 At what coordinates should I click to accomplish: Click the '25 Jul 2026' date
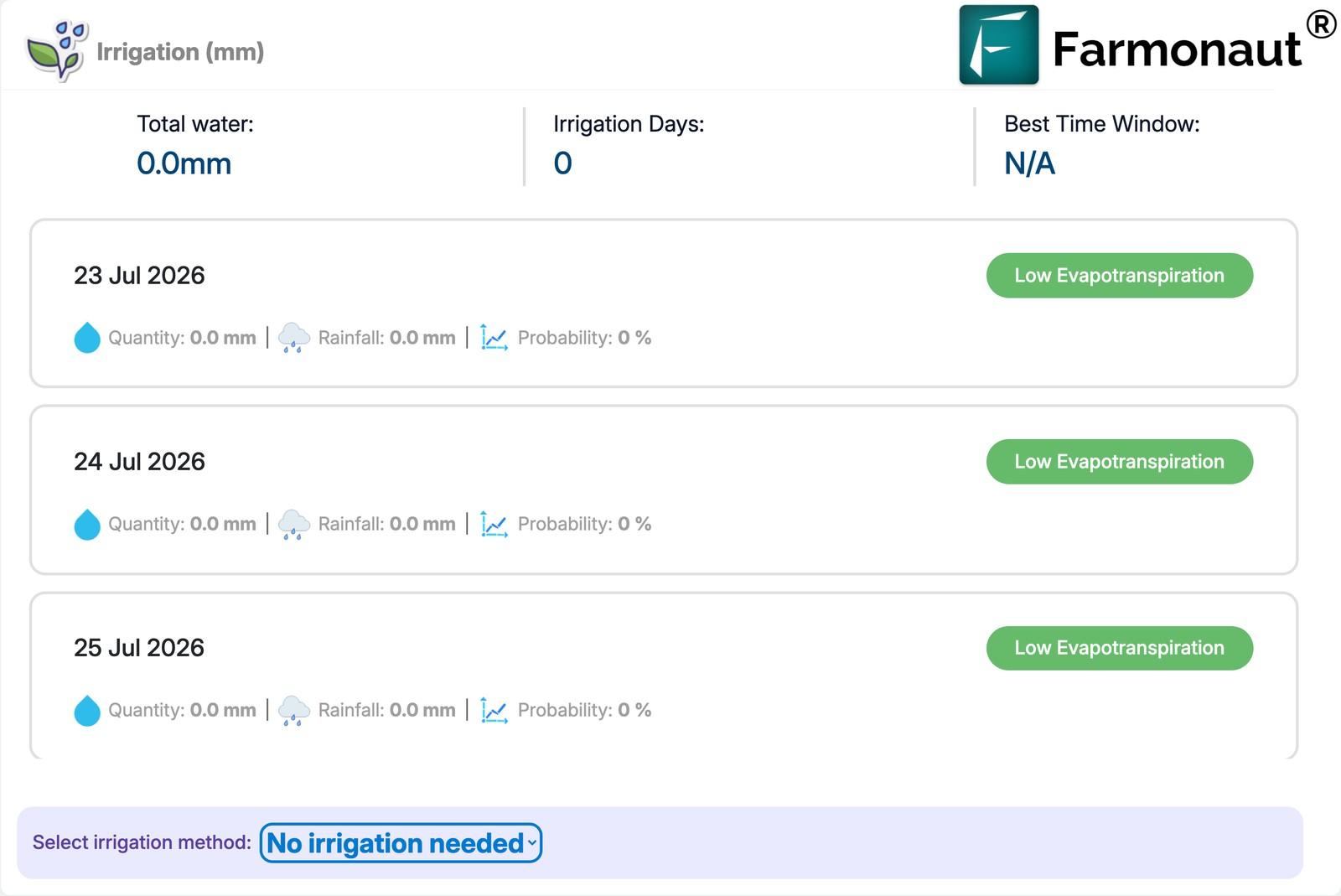pos(139,648)
